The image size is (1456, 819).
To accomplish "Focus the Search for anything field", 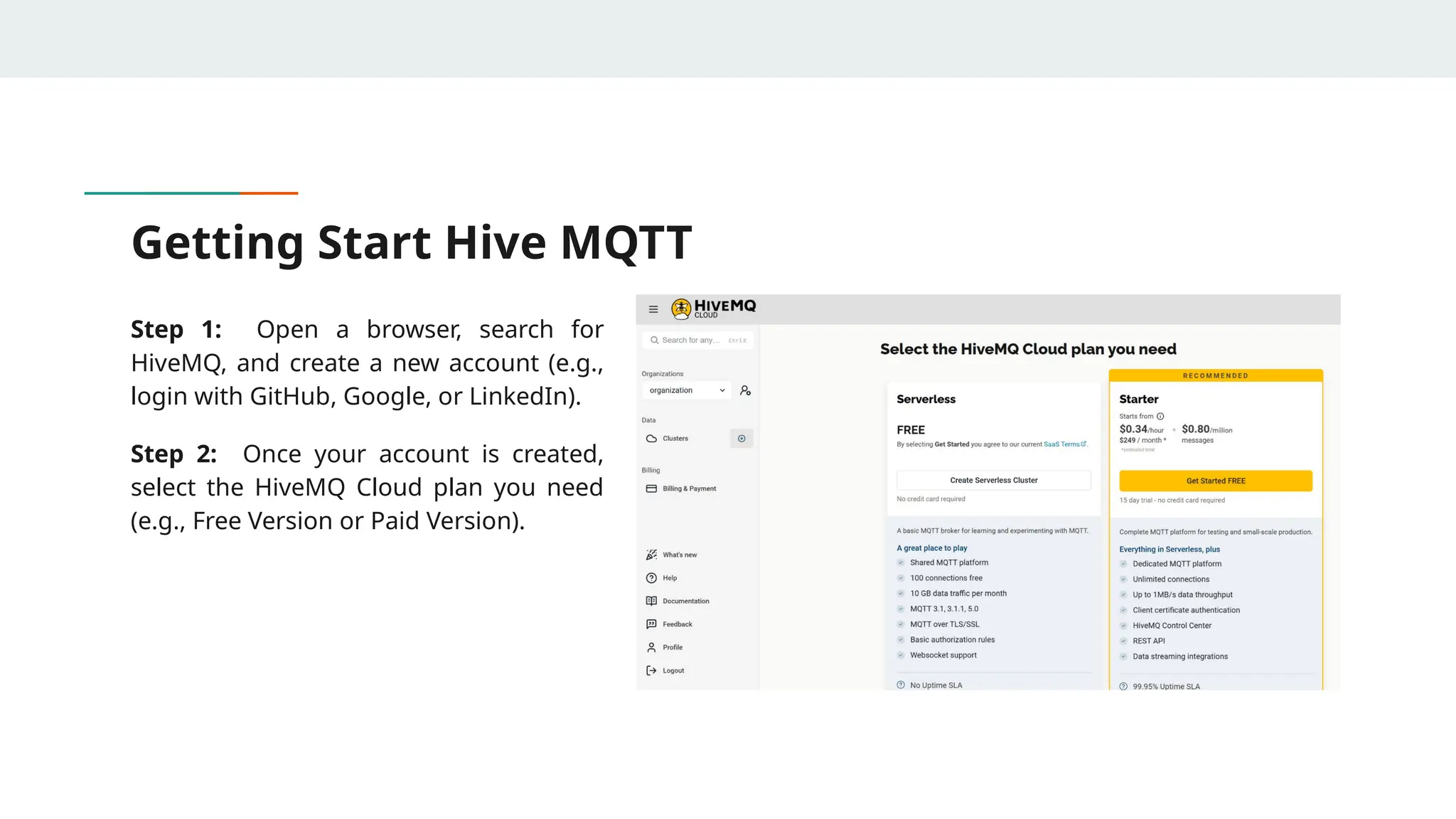I will pos(698,341).
